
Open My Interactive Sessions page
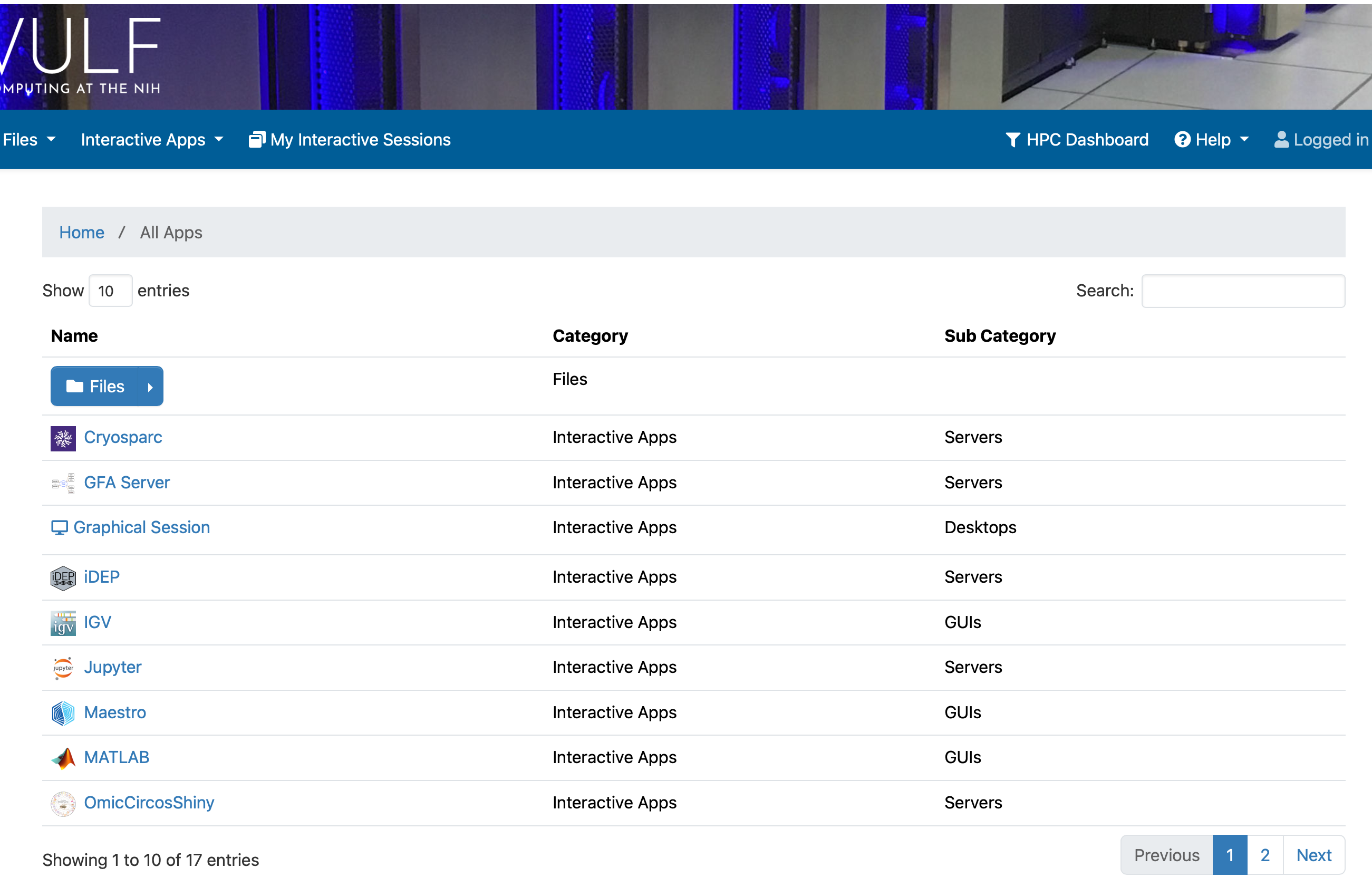coord(350,139)
